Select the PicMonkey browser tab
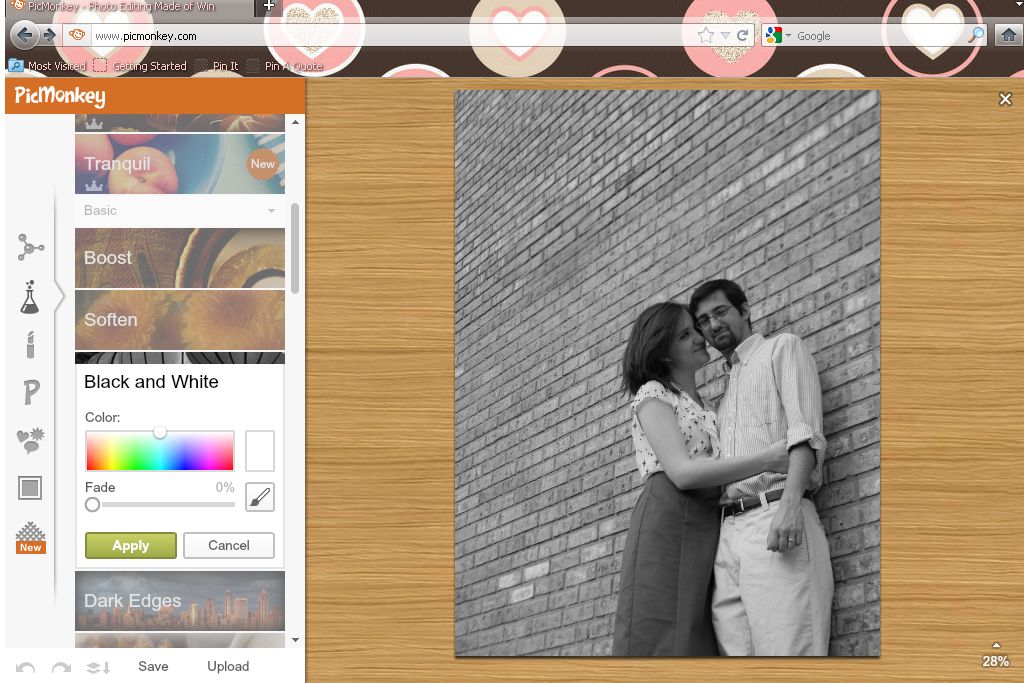The height and width of the screenshot is (683, 1024). (128, 7)
